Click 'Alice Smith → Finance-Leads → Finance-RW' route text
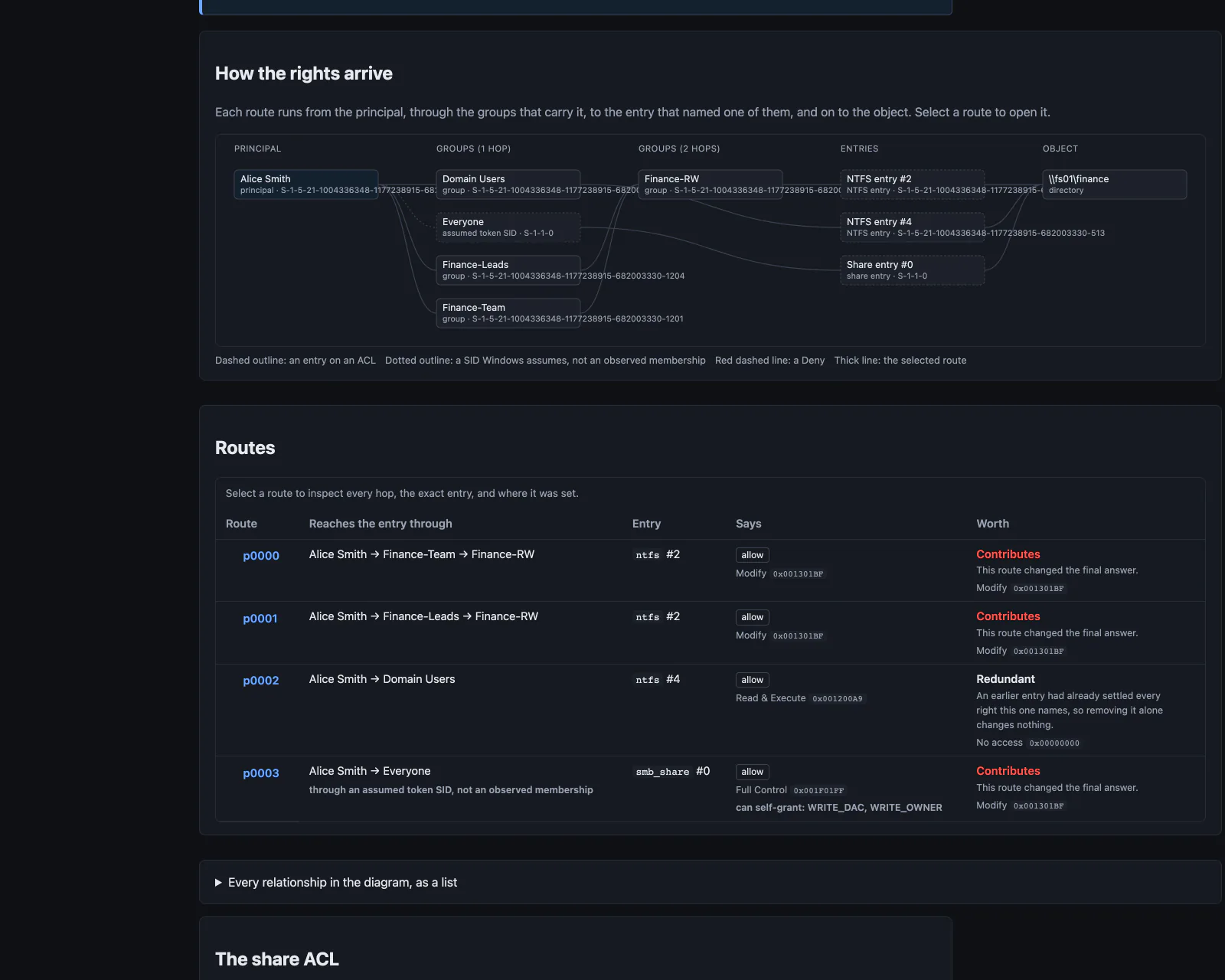Image resolution: width=1225 pixels, height=980 pixels. (423, 616)
